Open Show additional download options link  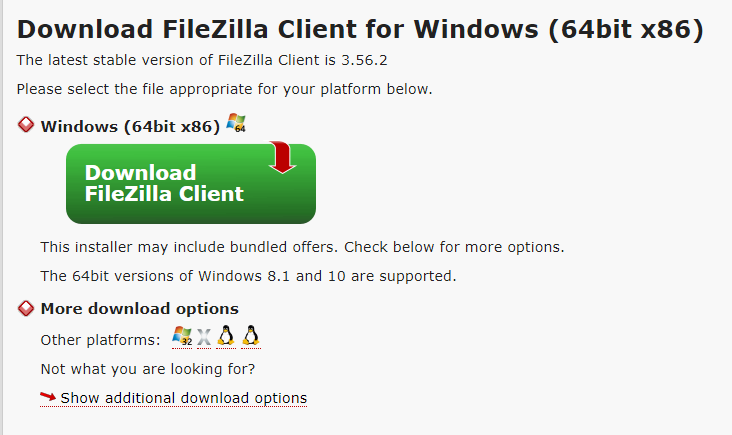click(183, 398)
